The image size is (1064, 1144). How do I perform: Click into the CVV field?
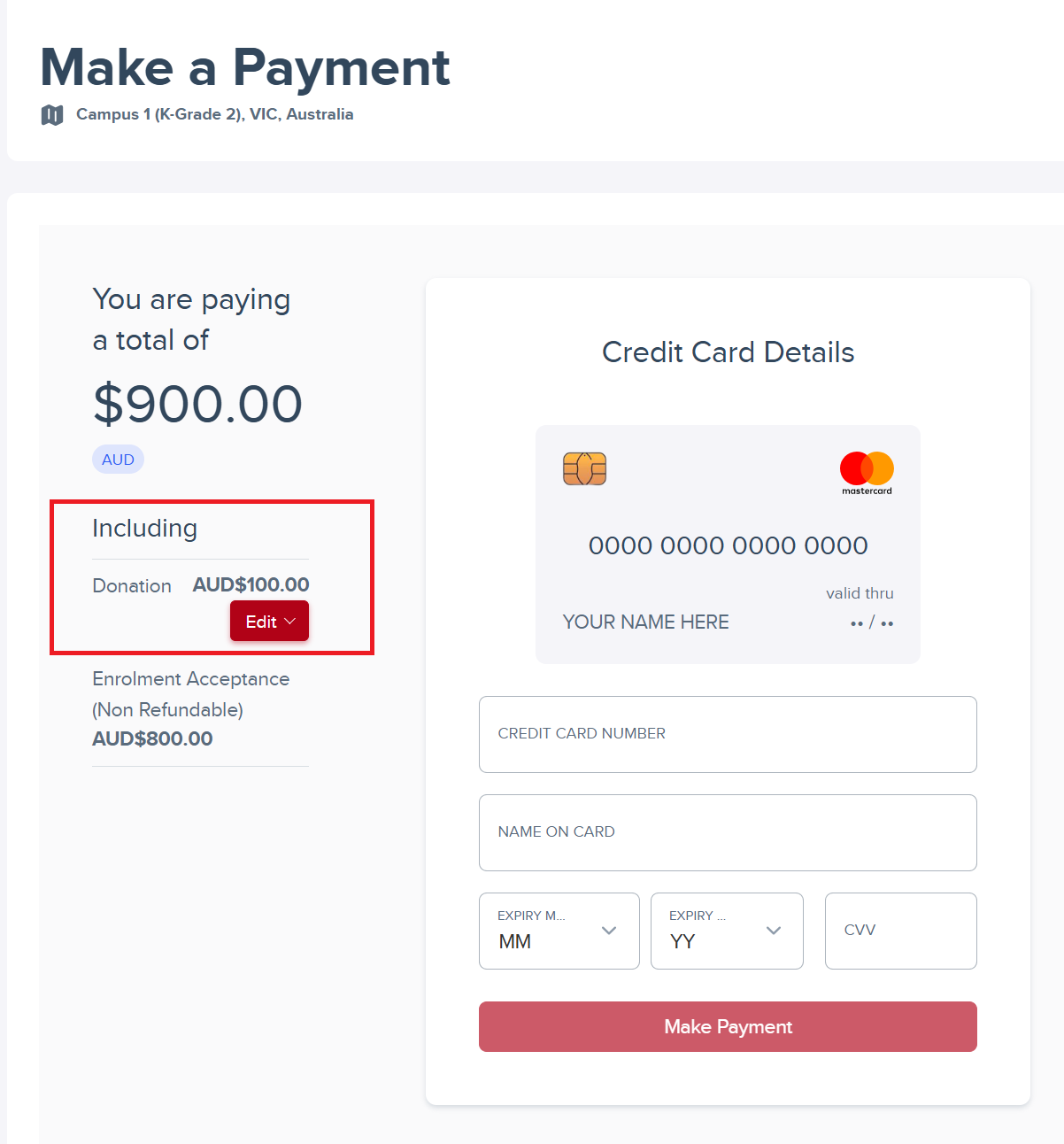(900, 931)
